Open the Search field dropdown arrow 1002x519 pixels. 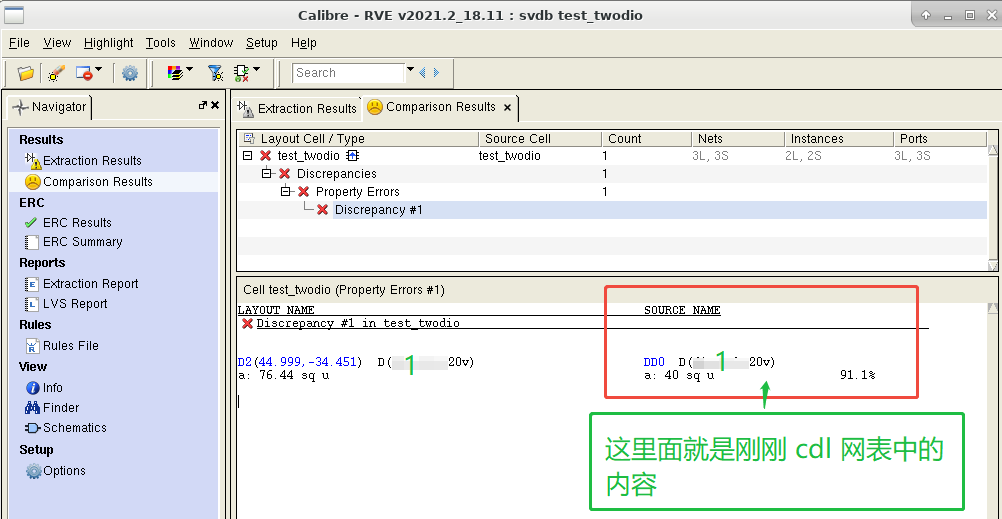coord(410,69)
